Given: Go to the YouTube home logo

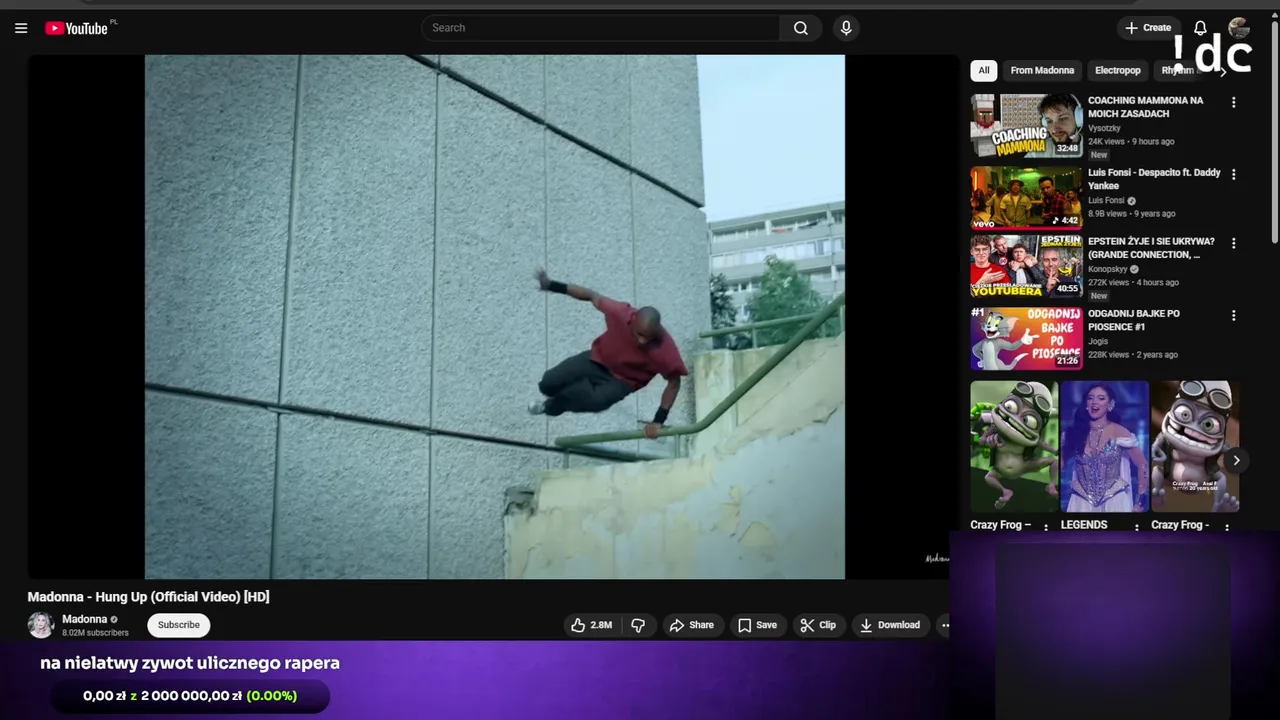Looking at the screenshot, I should [x=77, y=28].
